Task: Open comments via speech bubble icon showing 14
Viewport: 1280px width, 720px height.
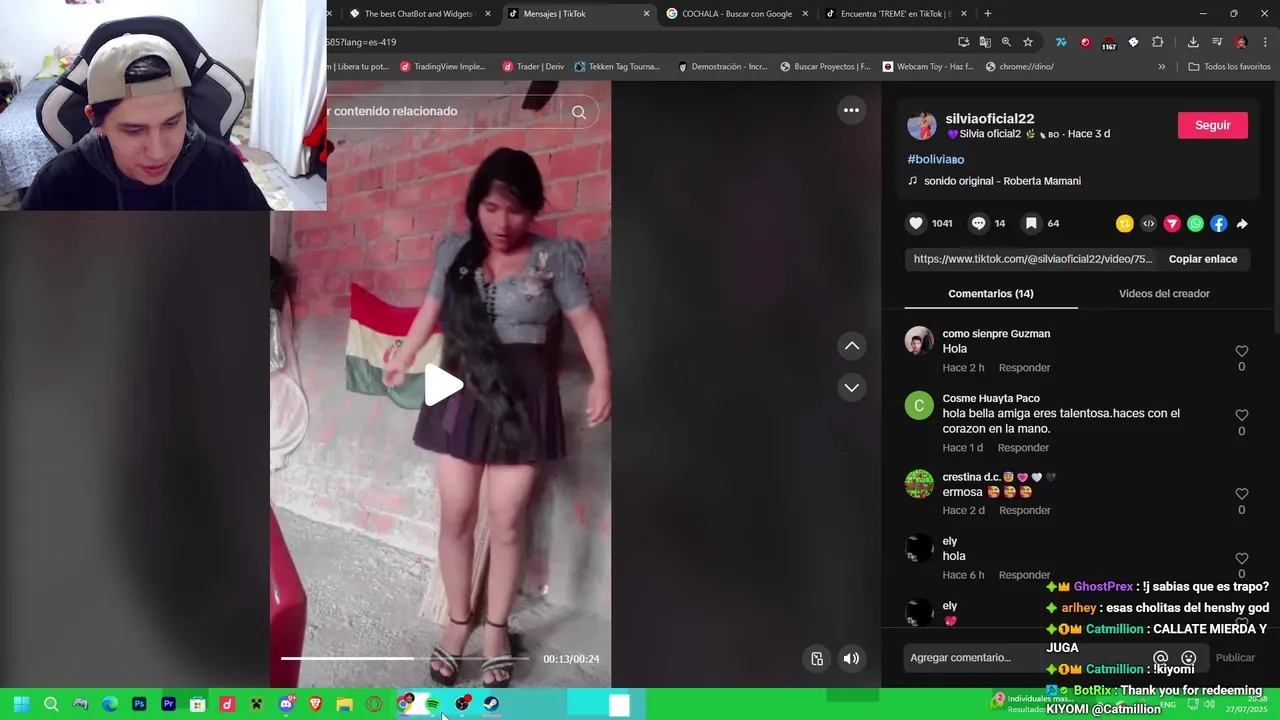Action: click(979, 223)
